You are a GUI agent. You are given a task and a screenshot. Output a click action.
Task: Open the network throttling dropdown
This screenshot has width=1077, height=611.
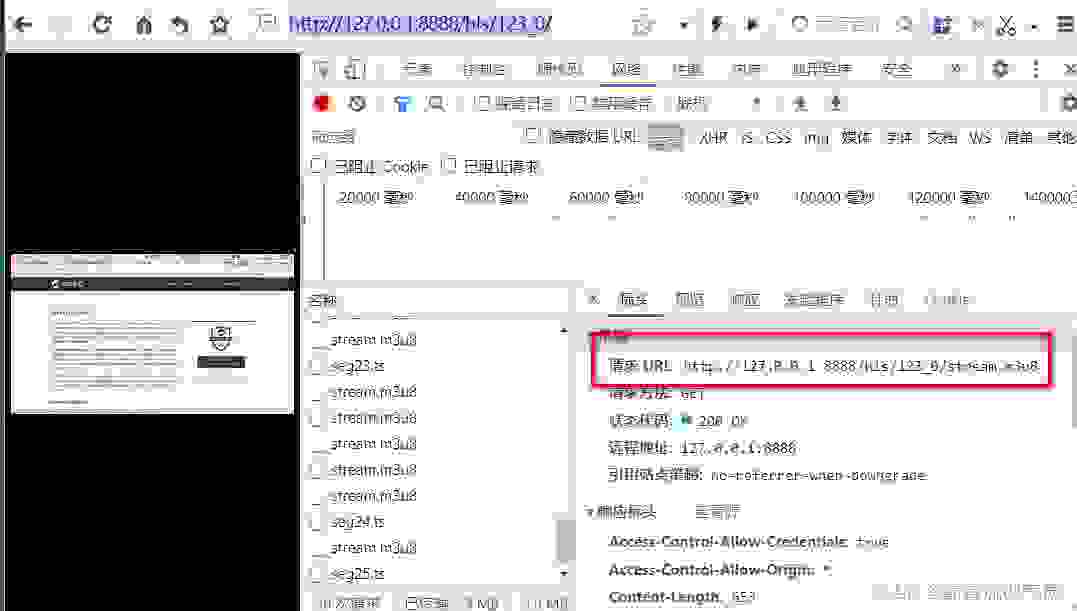coord(718,104)
